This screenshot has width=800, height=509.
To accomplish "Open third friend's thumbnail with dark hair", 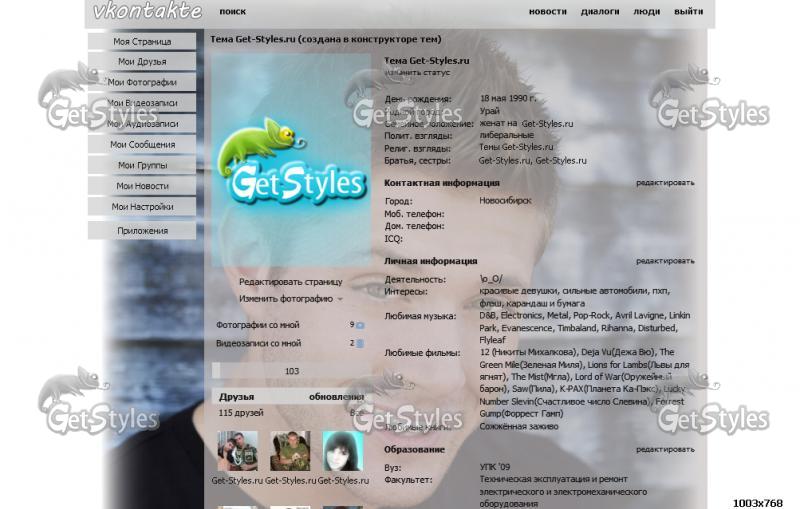I will coord(343,451).
